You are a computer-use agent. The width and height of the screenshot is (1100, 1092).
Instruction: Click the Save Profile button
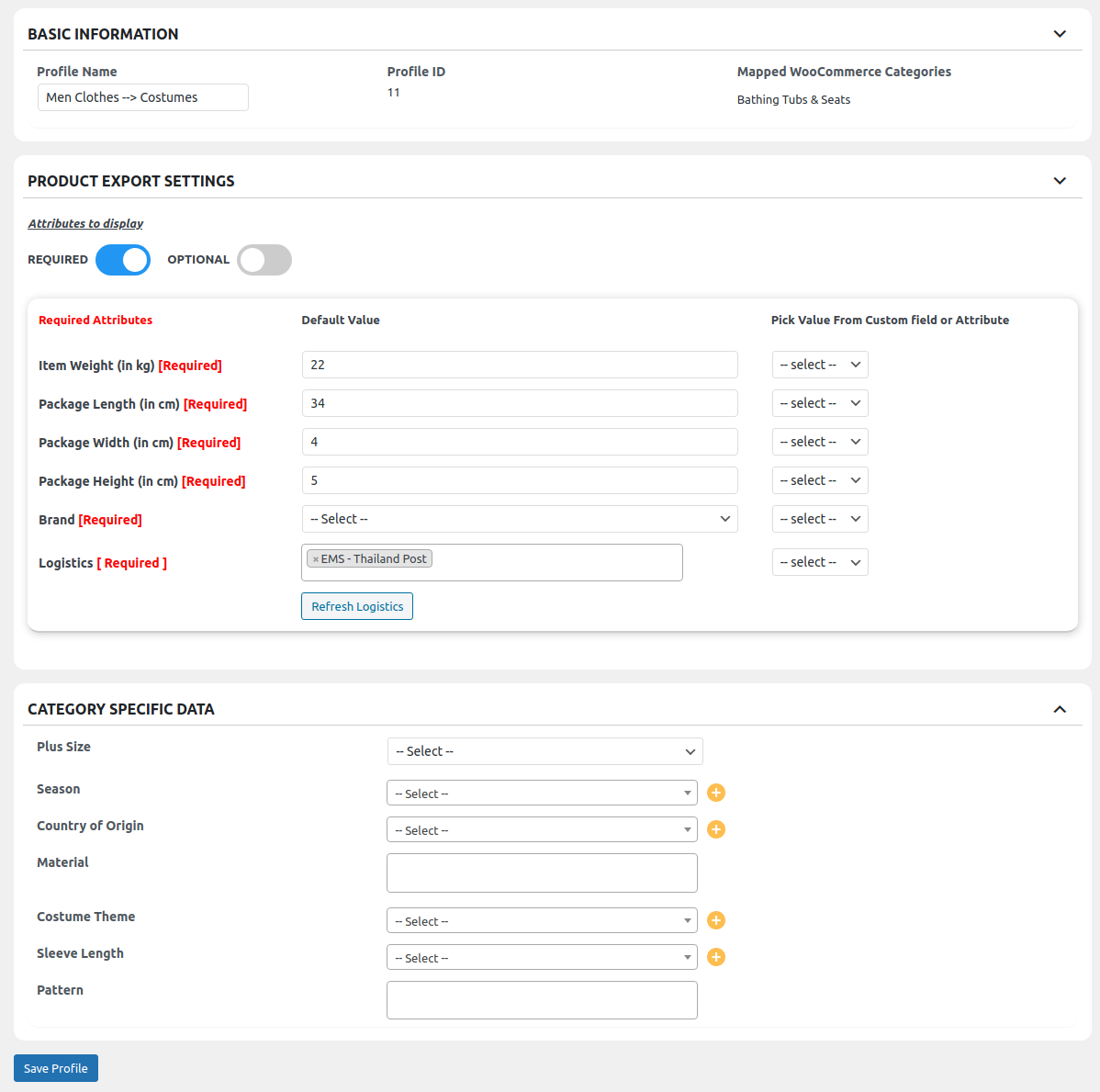click(x=55, y=1067)
